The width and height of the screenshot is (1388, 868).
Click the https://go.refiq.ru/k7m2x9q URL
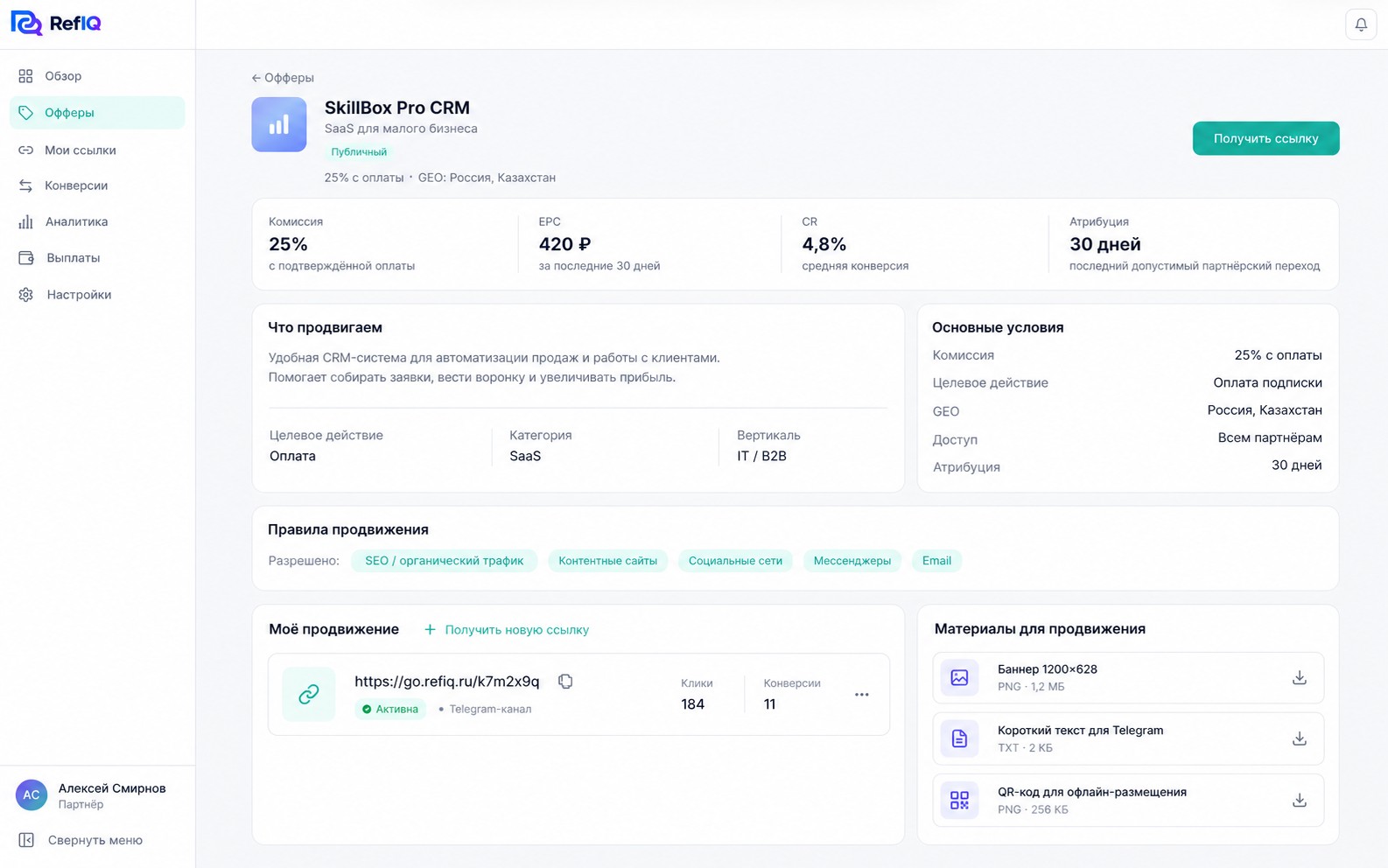pos(447,682)
